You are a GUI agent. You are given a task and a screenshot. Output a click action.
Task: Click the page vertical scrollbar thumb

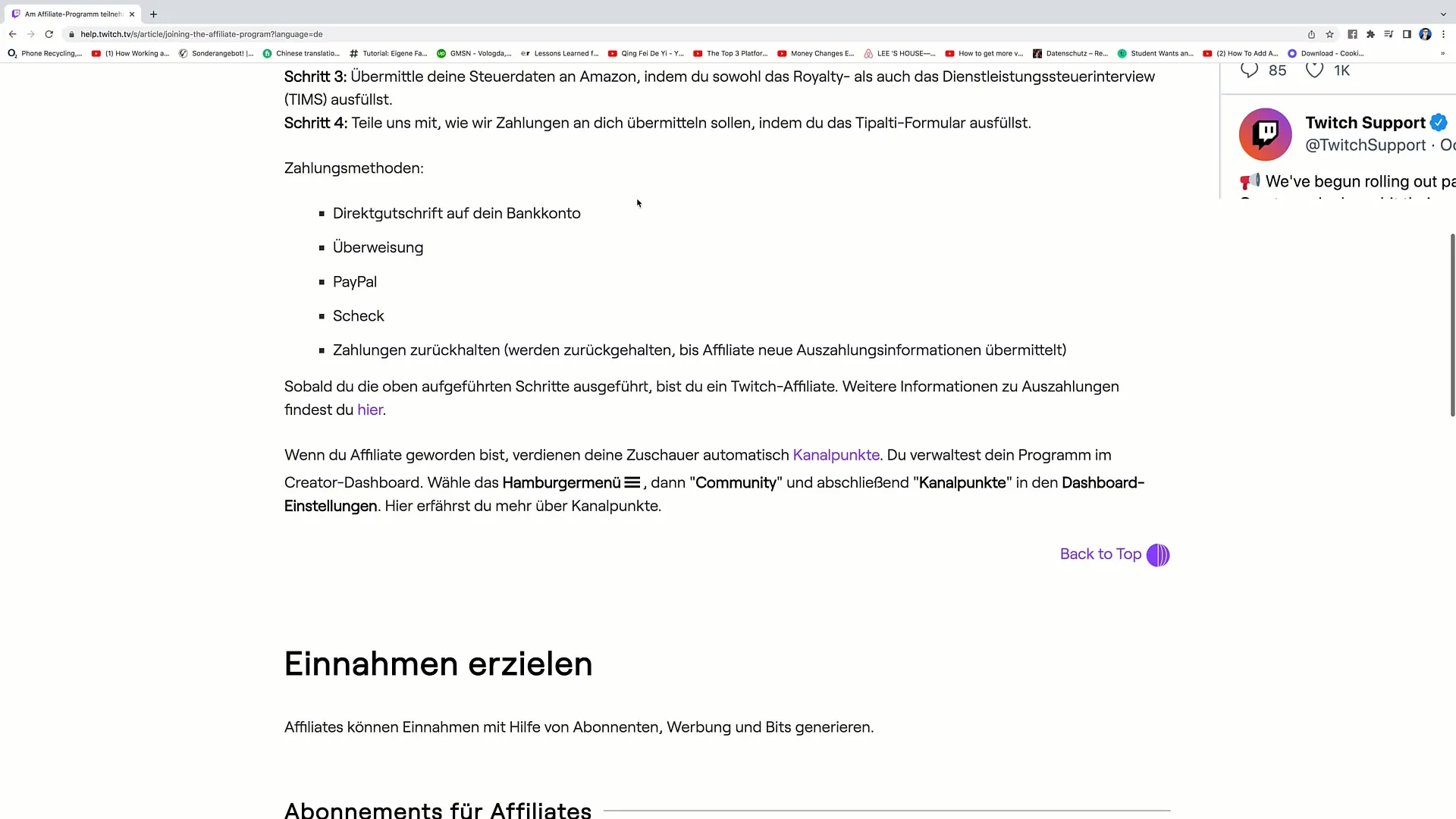tap(1452, 325)
